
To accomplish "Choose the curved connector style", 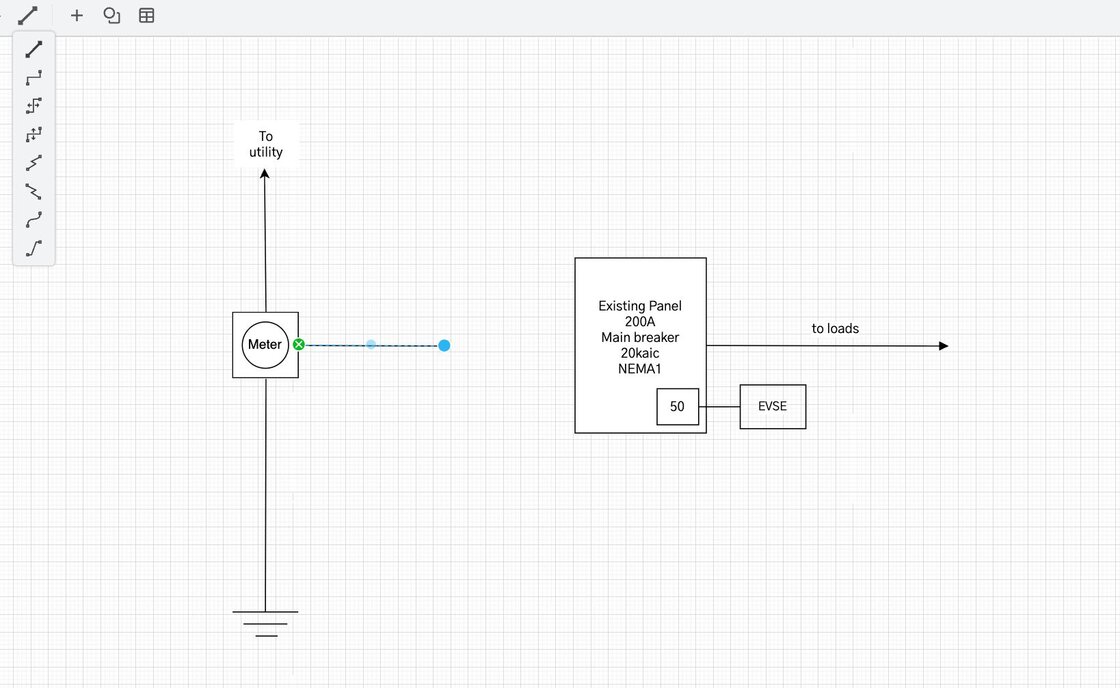I will click(34, 220).
